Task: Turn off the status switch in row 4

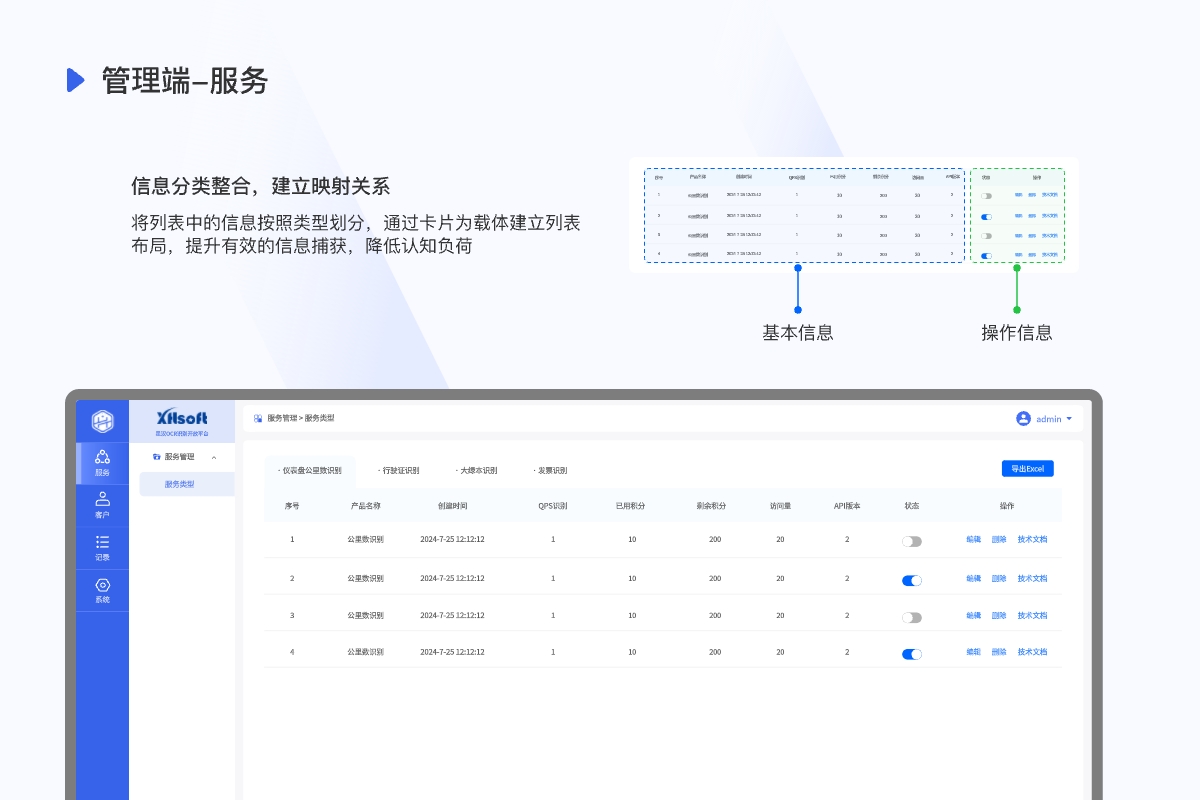Action: pyautogui.click(x=911, y=654)
